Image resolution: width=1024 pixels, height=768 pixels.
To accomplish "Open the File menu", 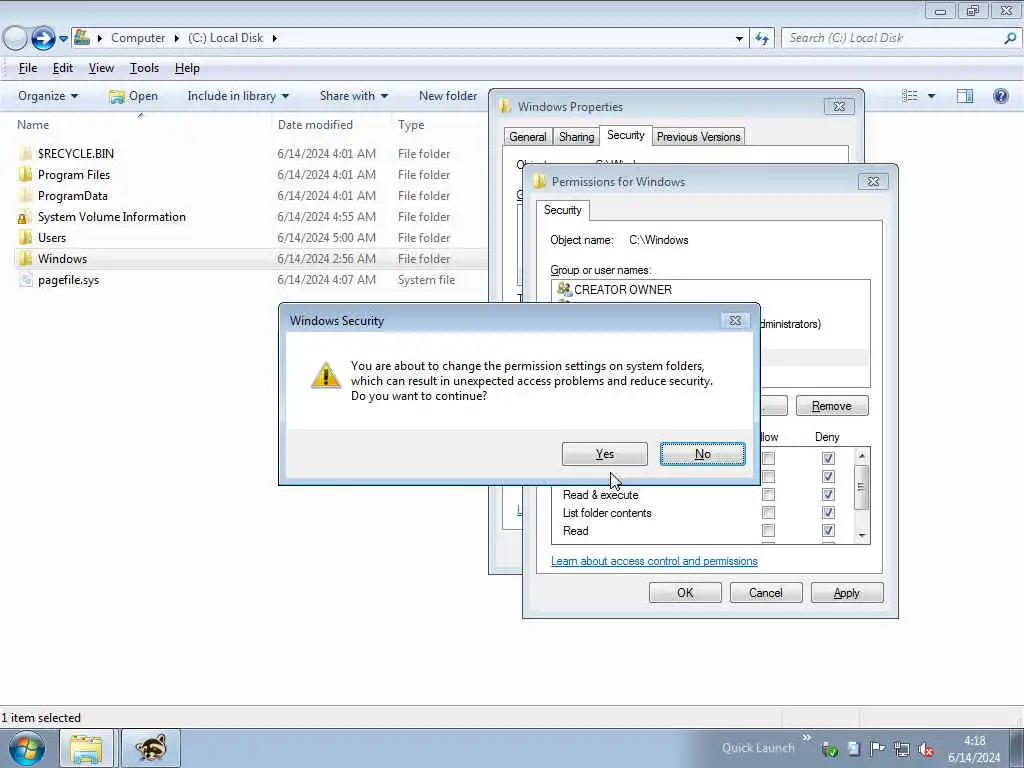I will 27,68.
